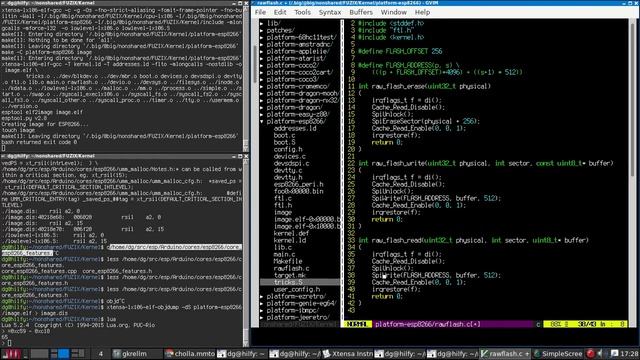Expand platform-ezretro/ folder arrow
Screen dimensions: 640x360
coord(262,297)
